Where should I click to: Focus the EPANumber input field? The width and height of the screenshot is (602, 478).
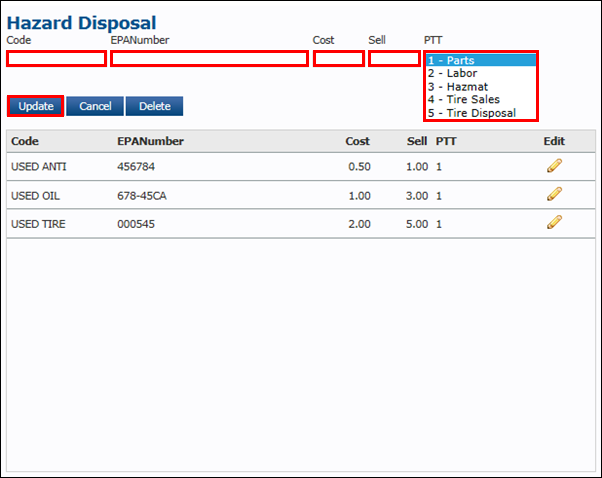210,59
